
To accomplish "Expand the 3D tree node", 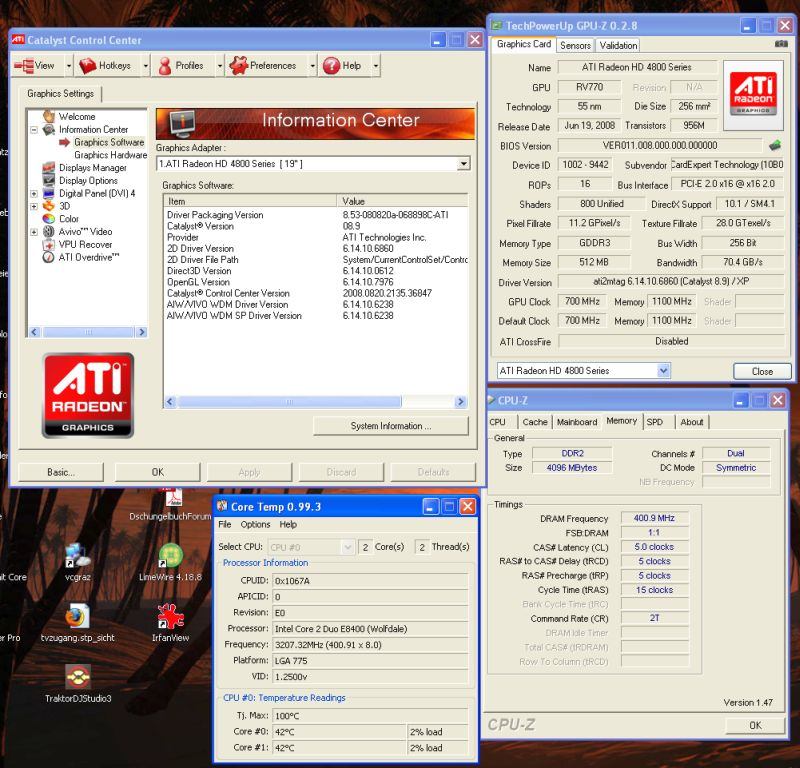I will pos(34,206).
